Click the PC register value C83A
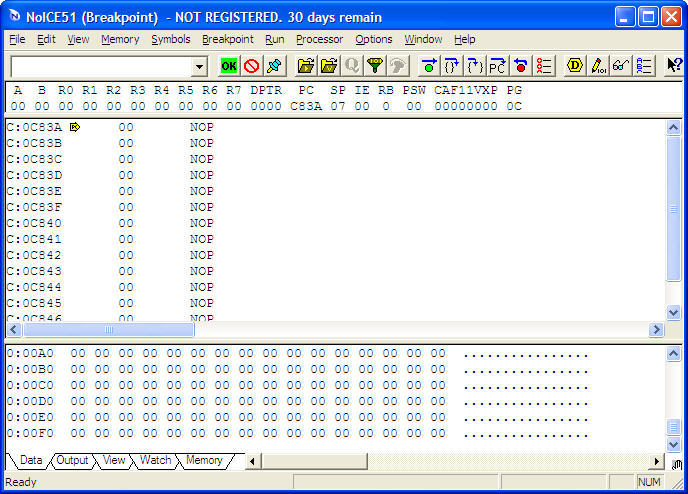Image resolution: width=688 pixels, height=494 pixels. click(306, 106)
